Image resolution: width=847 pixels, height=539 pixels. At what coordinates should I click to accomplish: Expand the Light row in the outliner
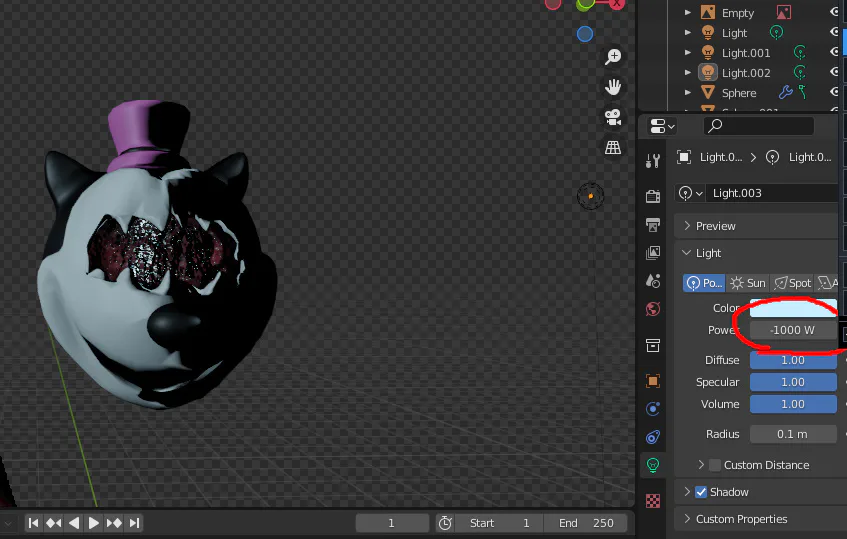[688, 32]
